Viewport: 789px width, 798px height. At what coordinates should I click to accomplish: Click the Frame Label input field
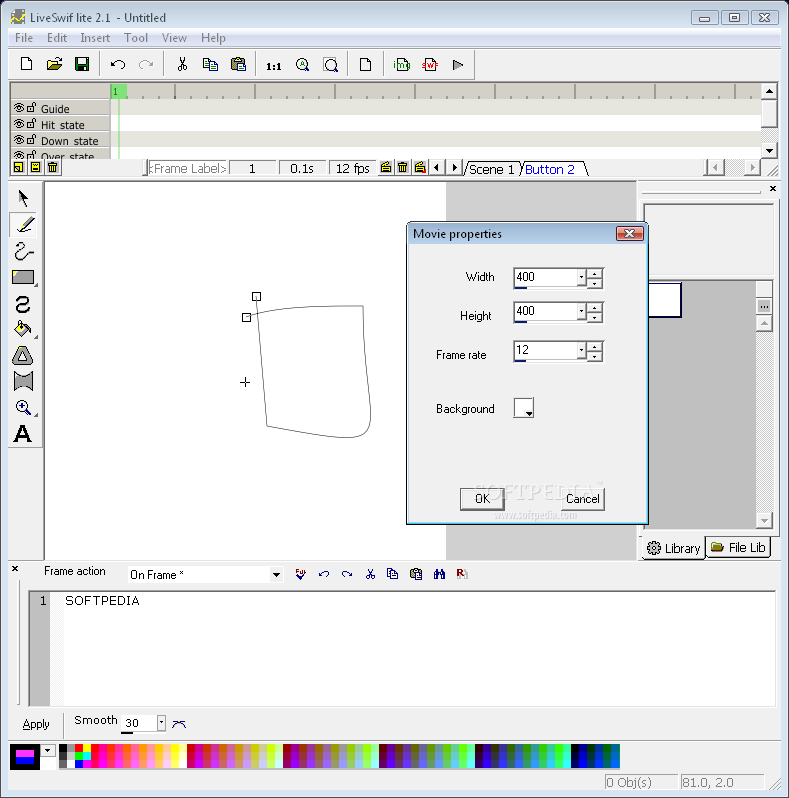coord(187,168)
